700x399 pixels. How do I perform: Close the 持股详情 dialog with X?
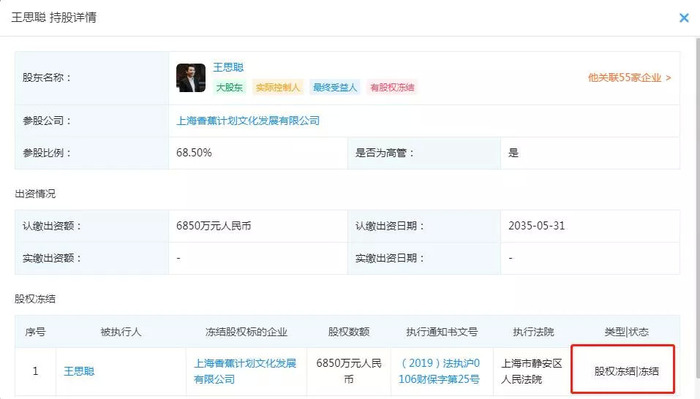684,18
